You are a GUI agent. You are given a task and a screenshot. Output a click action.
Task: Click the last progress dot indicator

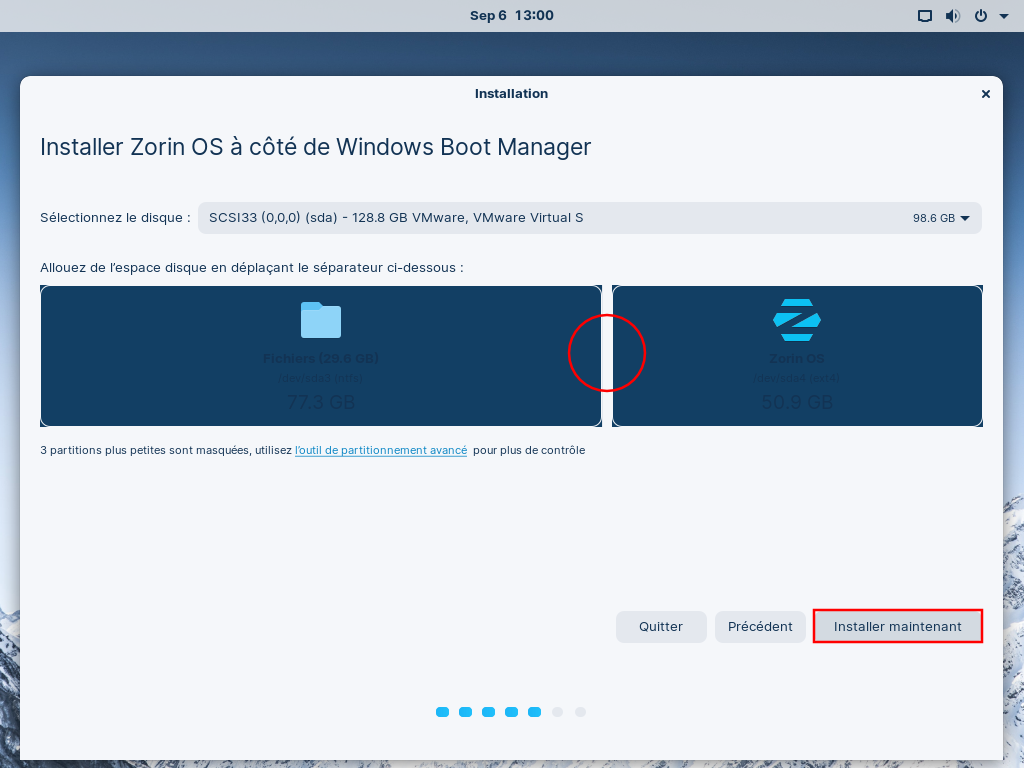pyautogui.click(x=580, y=712)
